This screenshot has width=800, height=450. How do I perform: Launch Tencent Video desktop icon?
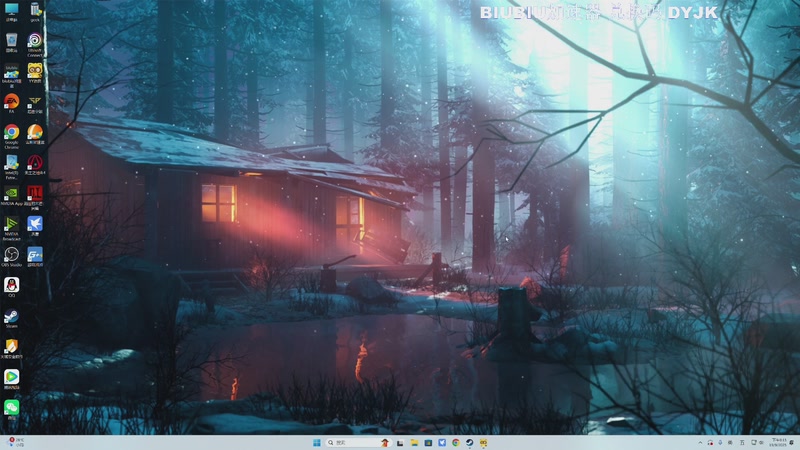point(11,380)
